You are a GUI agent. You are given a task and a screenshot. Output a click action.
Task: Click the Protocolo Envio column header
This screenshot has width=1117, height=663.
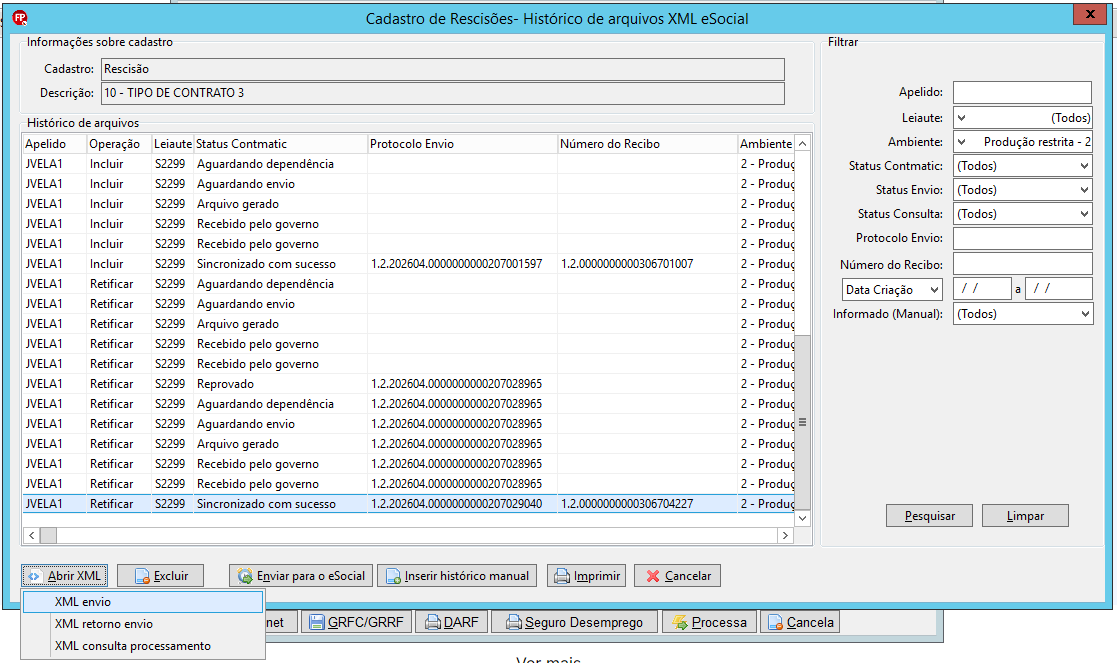pos(462,144)
